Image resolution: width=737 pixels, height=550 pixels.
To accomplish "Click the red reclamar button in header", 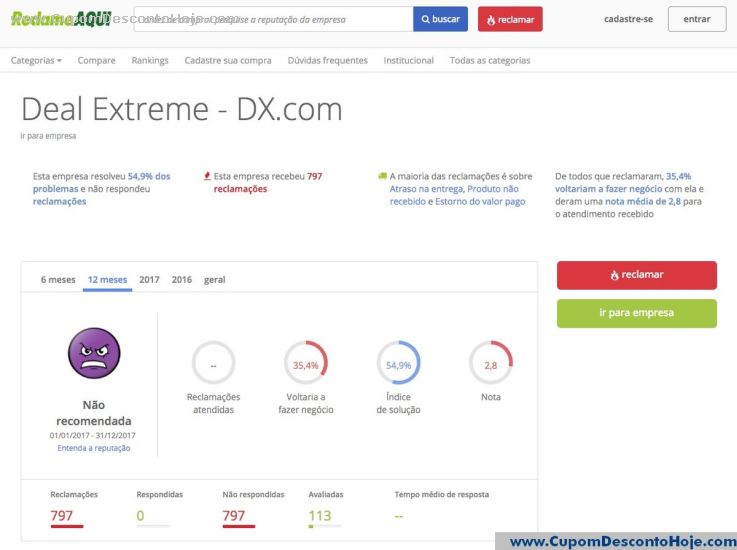I will [510, 19].
